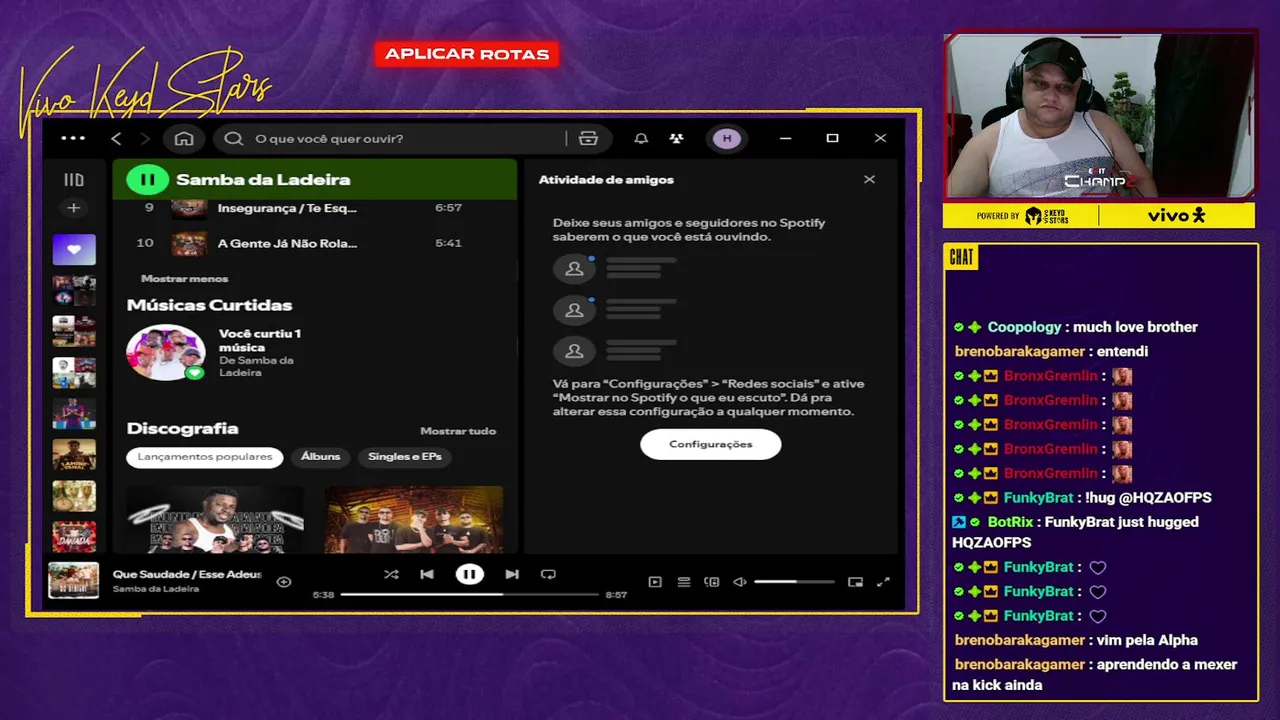Open song title 'Que Saudade / Esse Adeus'

click(187, 574)
